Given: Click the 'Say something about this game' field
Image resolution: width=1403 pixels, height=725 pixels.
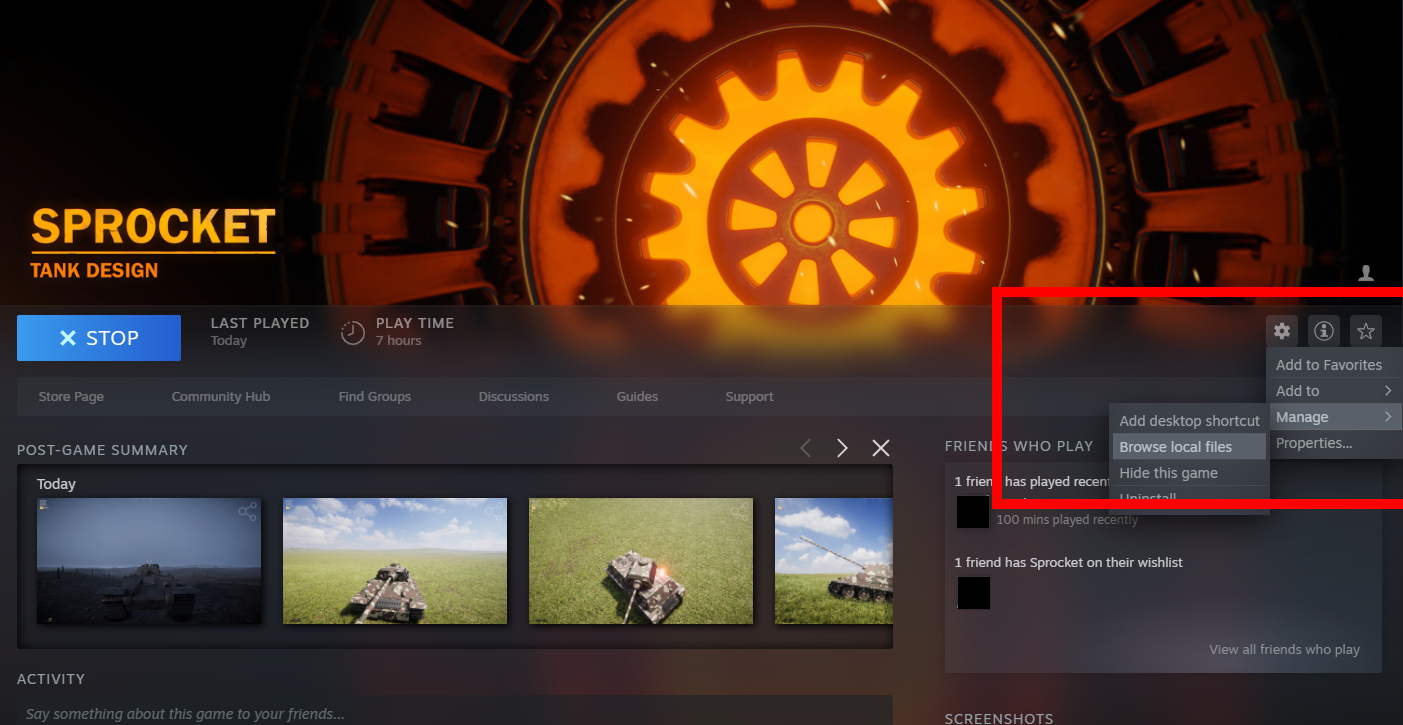Looking at the screenshot, I should 455,713.
